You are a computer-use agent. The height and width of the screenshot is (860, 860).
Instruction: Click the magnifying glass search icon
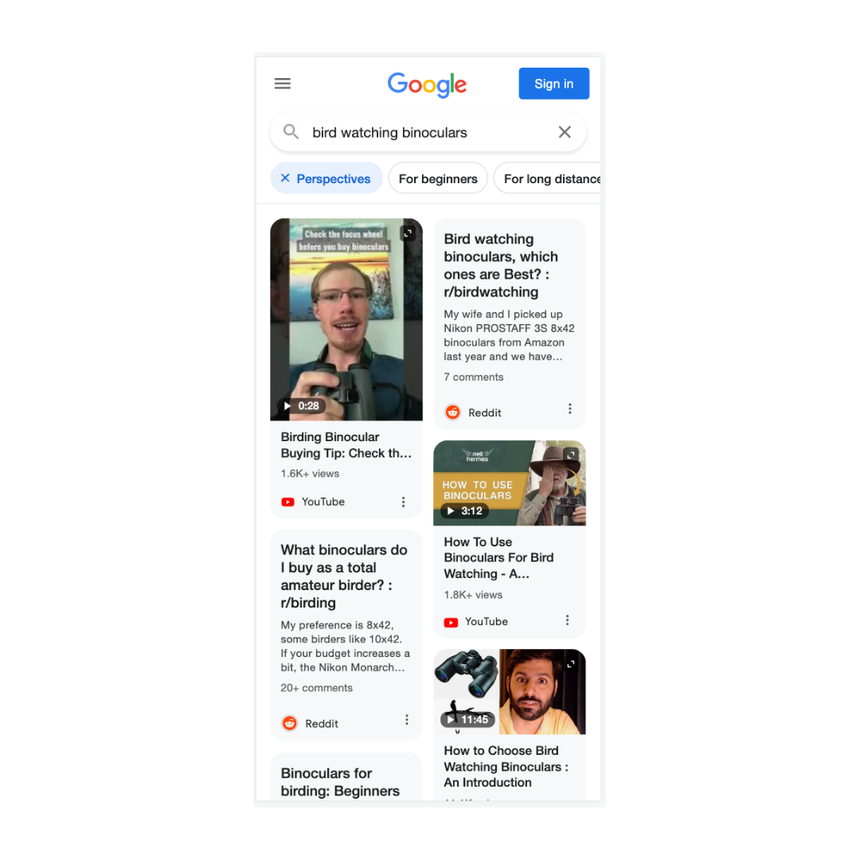(x=291, y=132)
